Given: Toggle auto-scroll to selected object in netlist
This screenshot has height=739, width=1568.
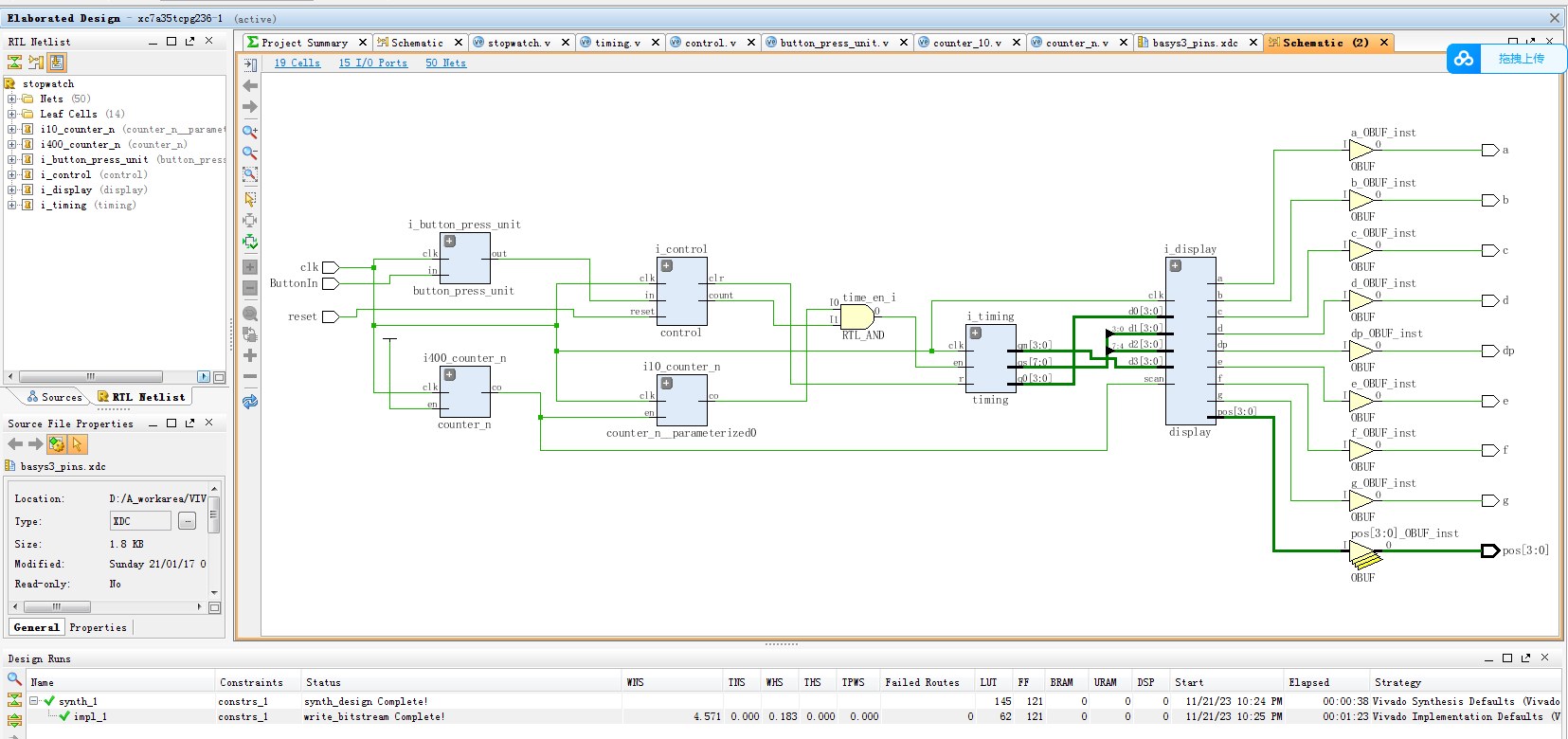Looking at the screenshot, I should pos(57,63).
